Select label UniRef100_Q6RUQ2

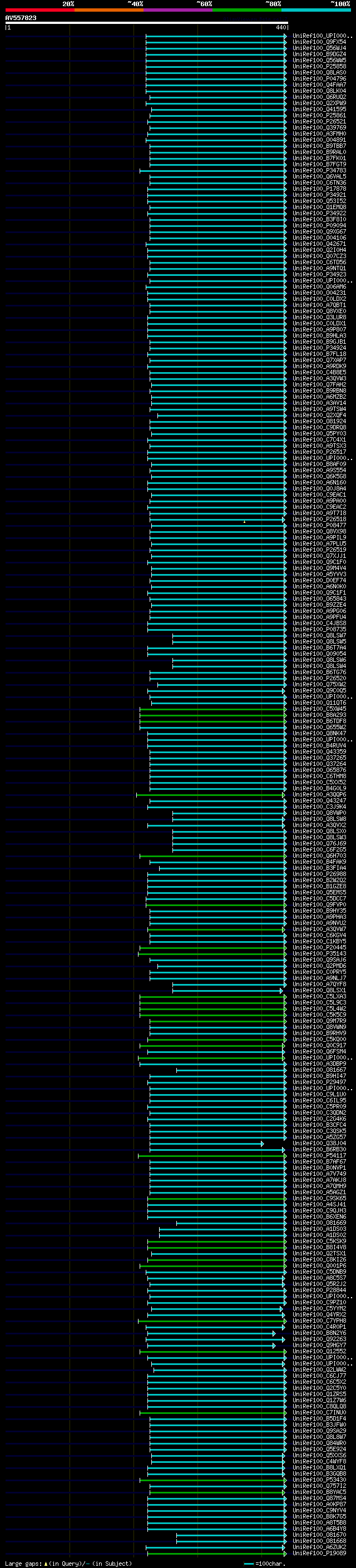(x=319, y=97)
